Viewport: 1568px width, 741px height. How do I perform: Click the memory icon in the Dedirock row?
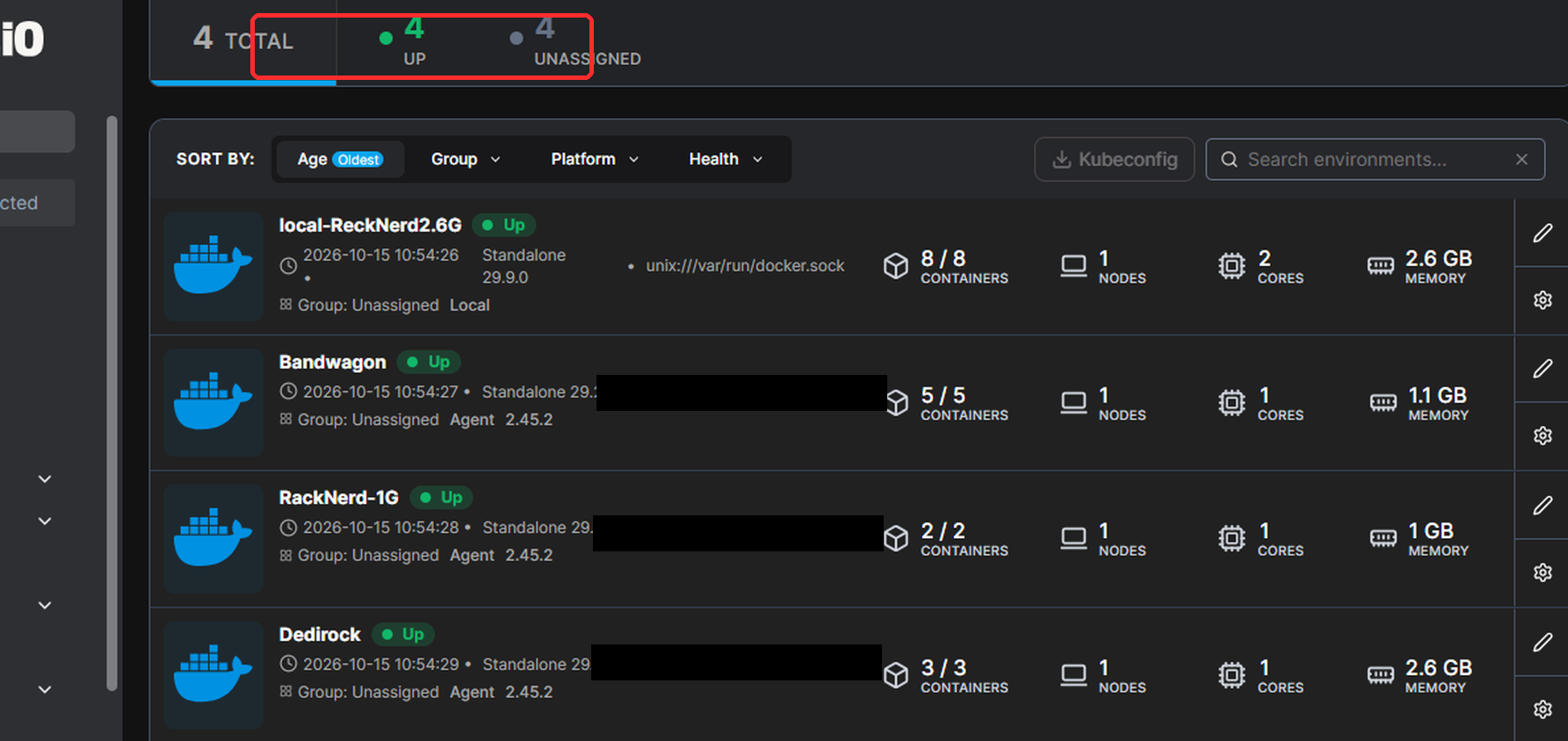1380,675
